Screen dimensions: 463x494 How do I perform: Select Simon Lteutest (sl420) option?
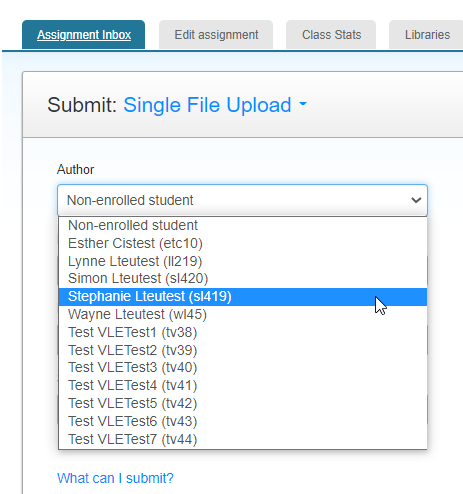click(243, 278)
